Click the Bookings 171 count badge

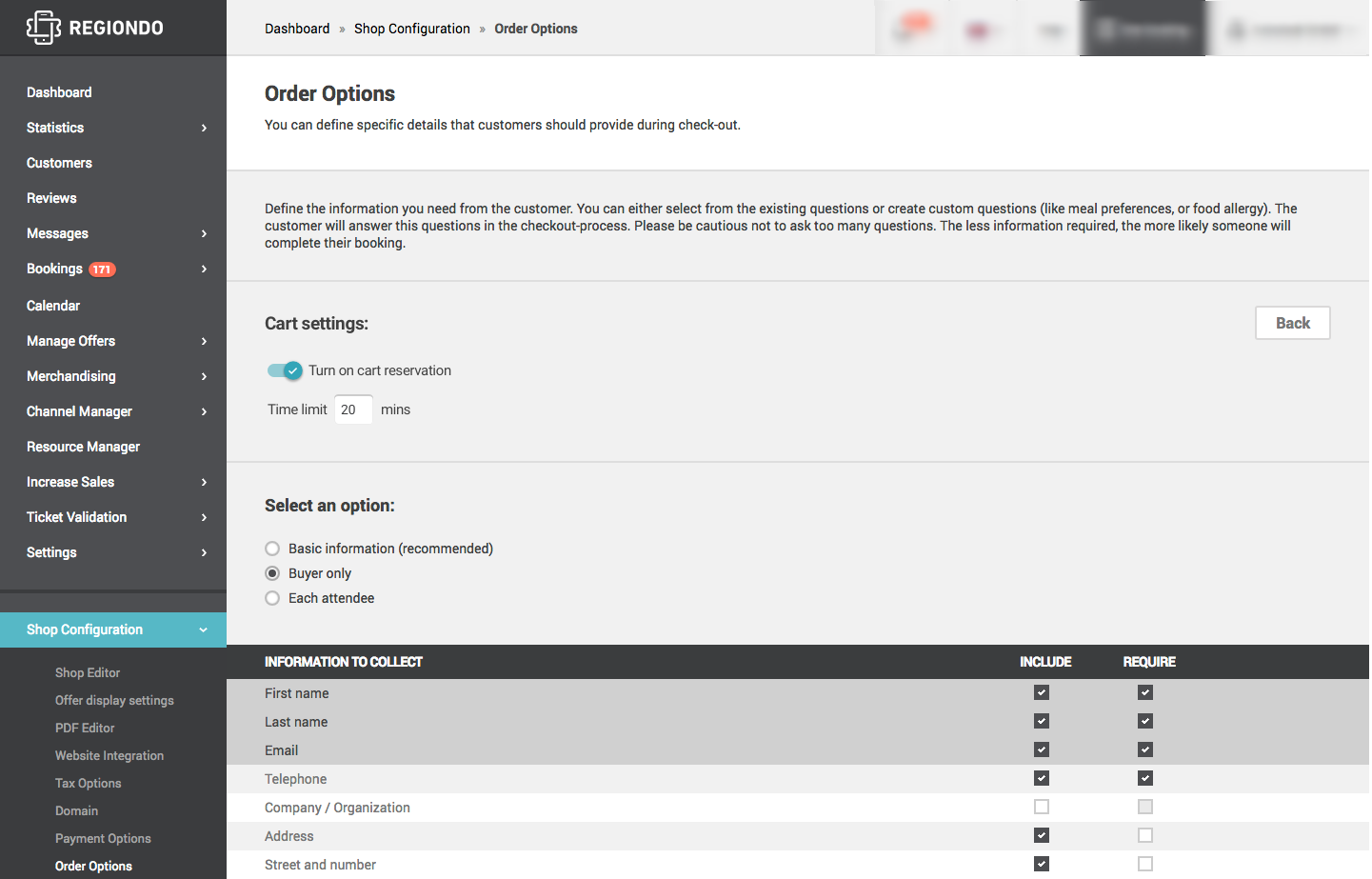[x=102, y=270]
